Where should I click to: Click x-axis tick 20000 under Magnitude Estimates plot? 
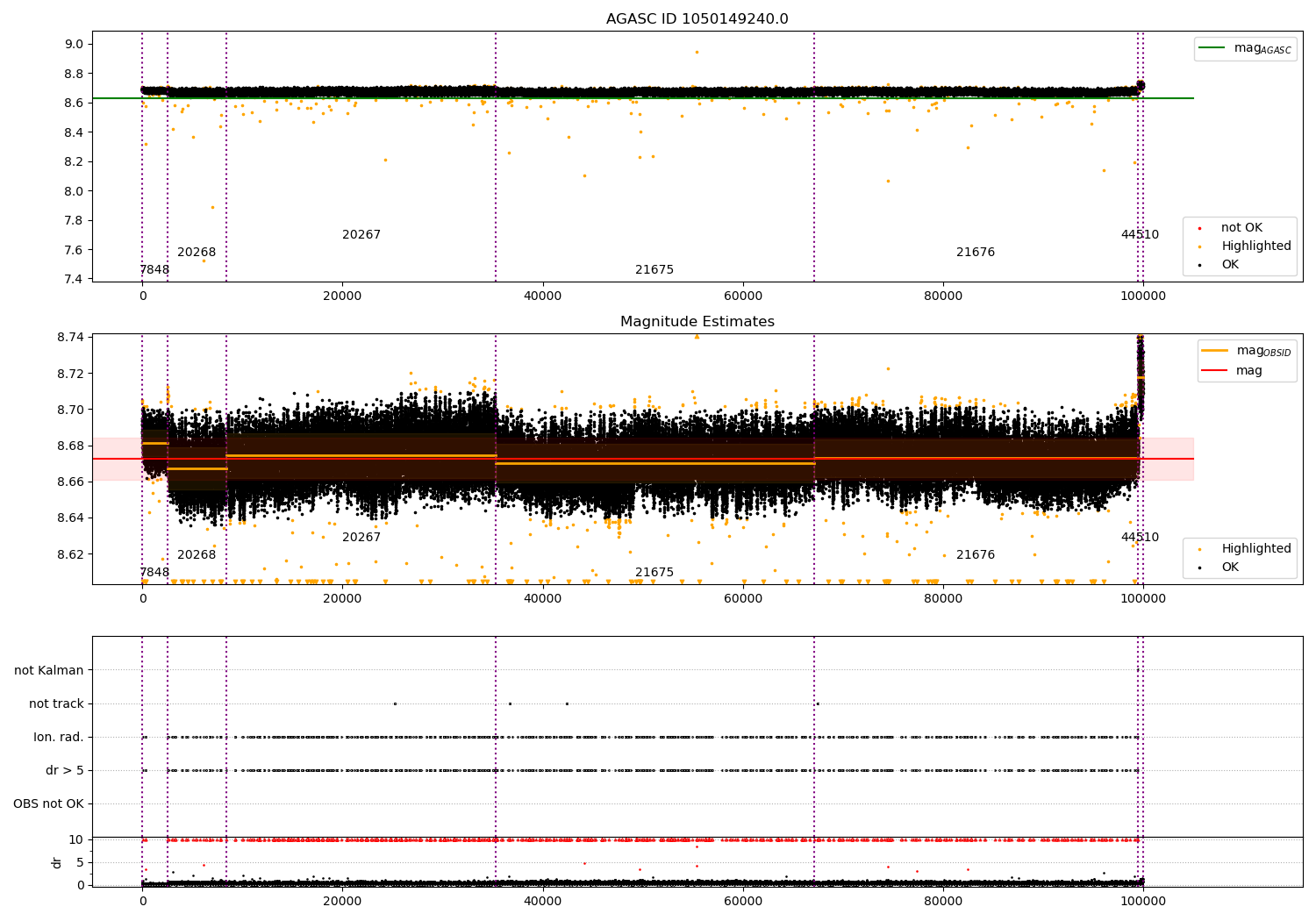(x=342, y=599)
